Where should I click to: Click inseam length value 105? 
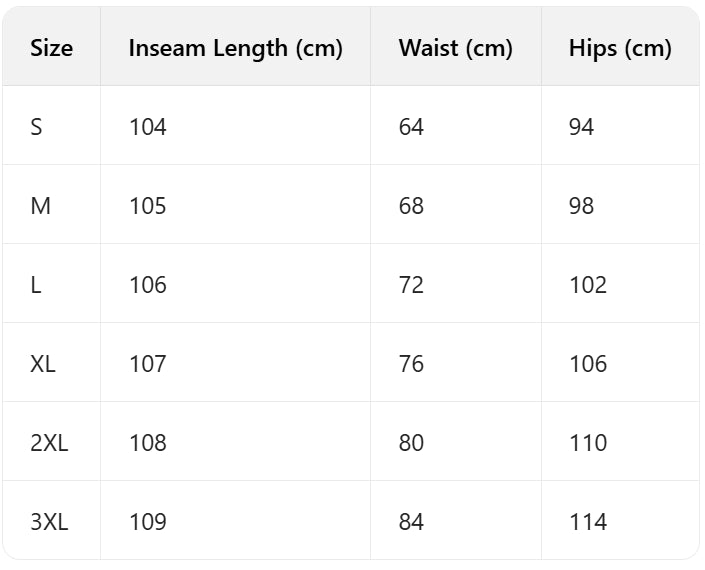[x=148, y=206]
